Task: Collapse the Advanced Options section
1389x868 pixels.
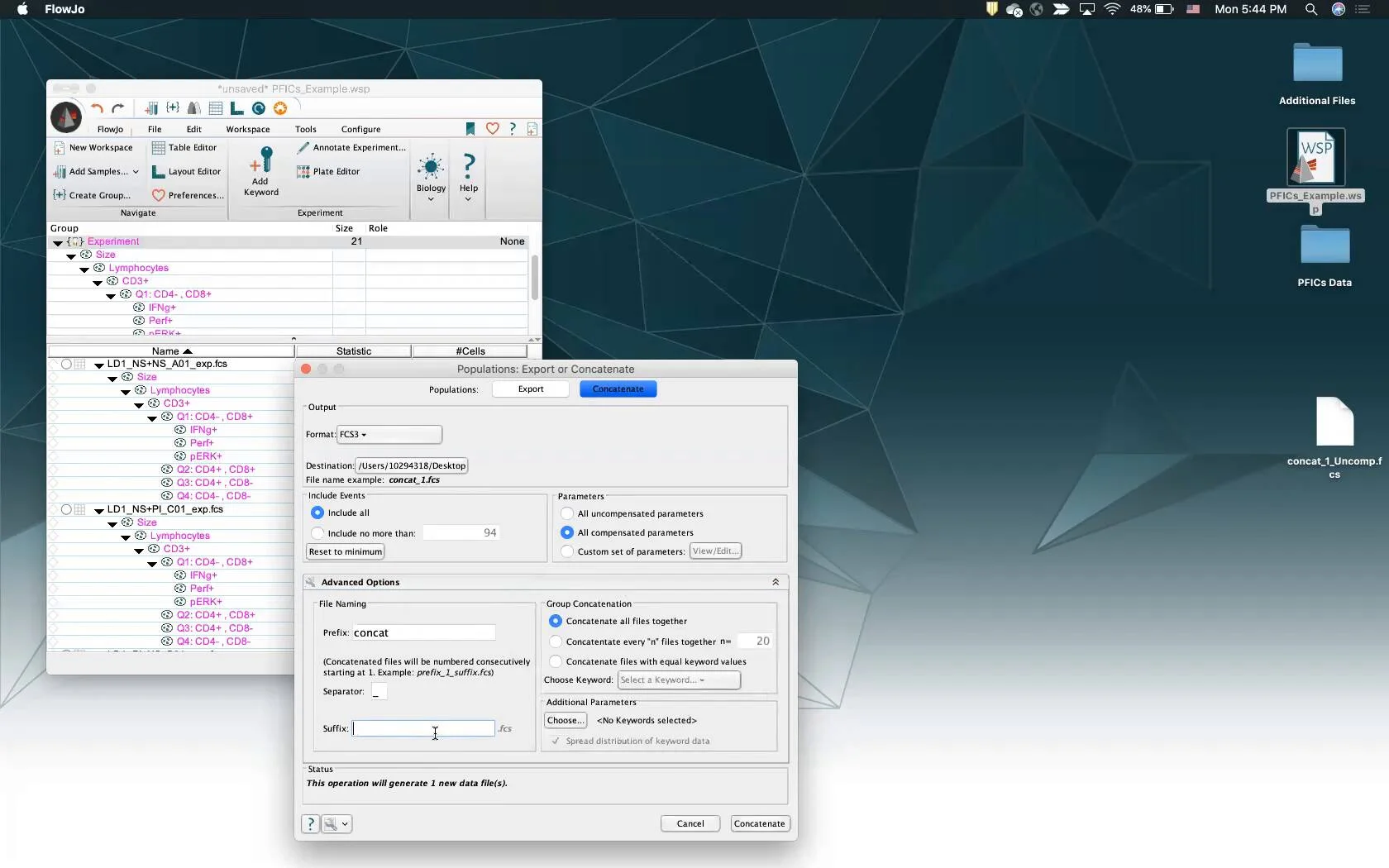Action: 775,582
